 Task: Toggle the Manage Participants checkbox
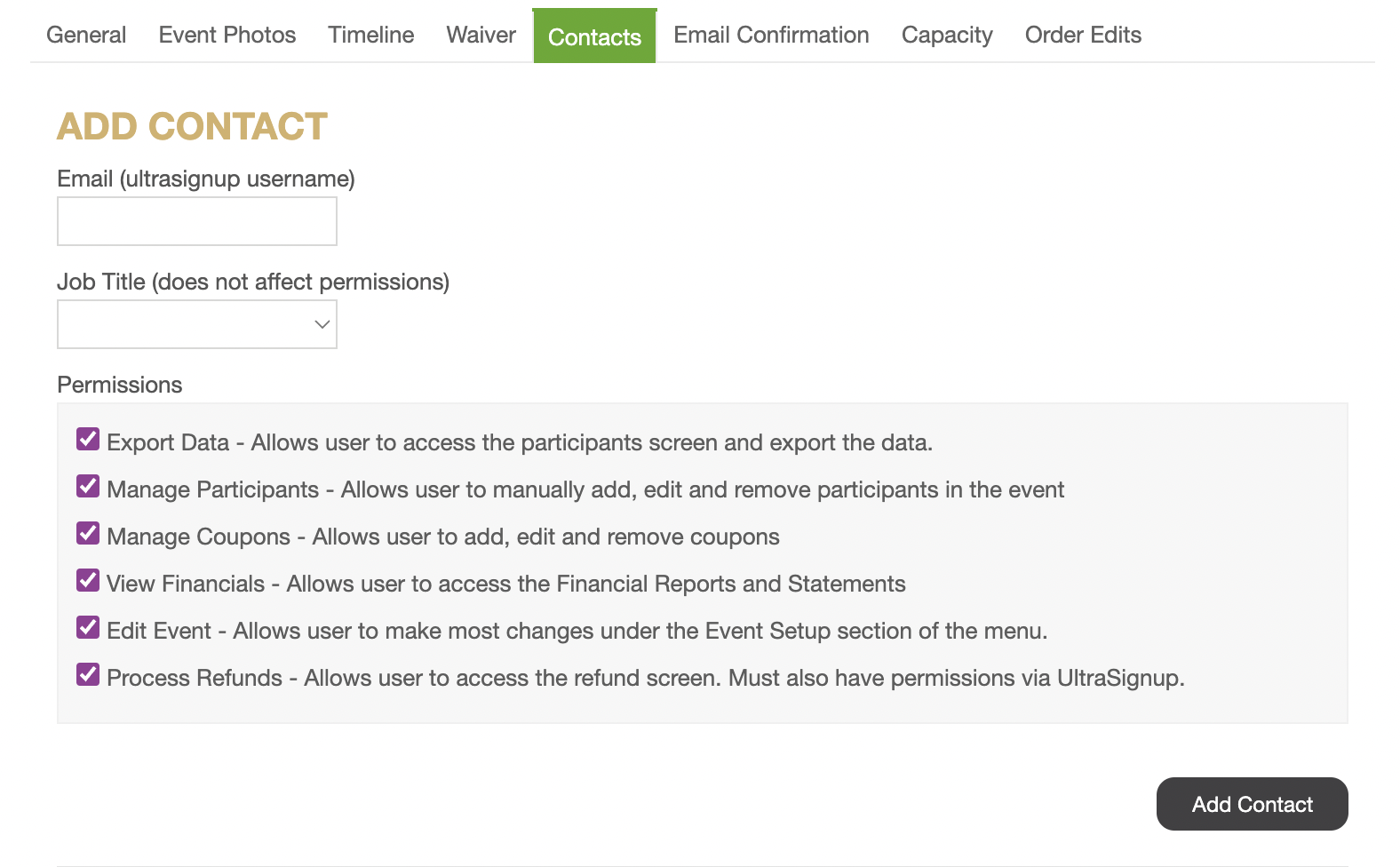pyautogui.click(x=88, y=486)
